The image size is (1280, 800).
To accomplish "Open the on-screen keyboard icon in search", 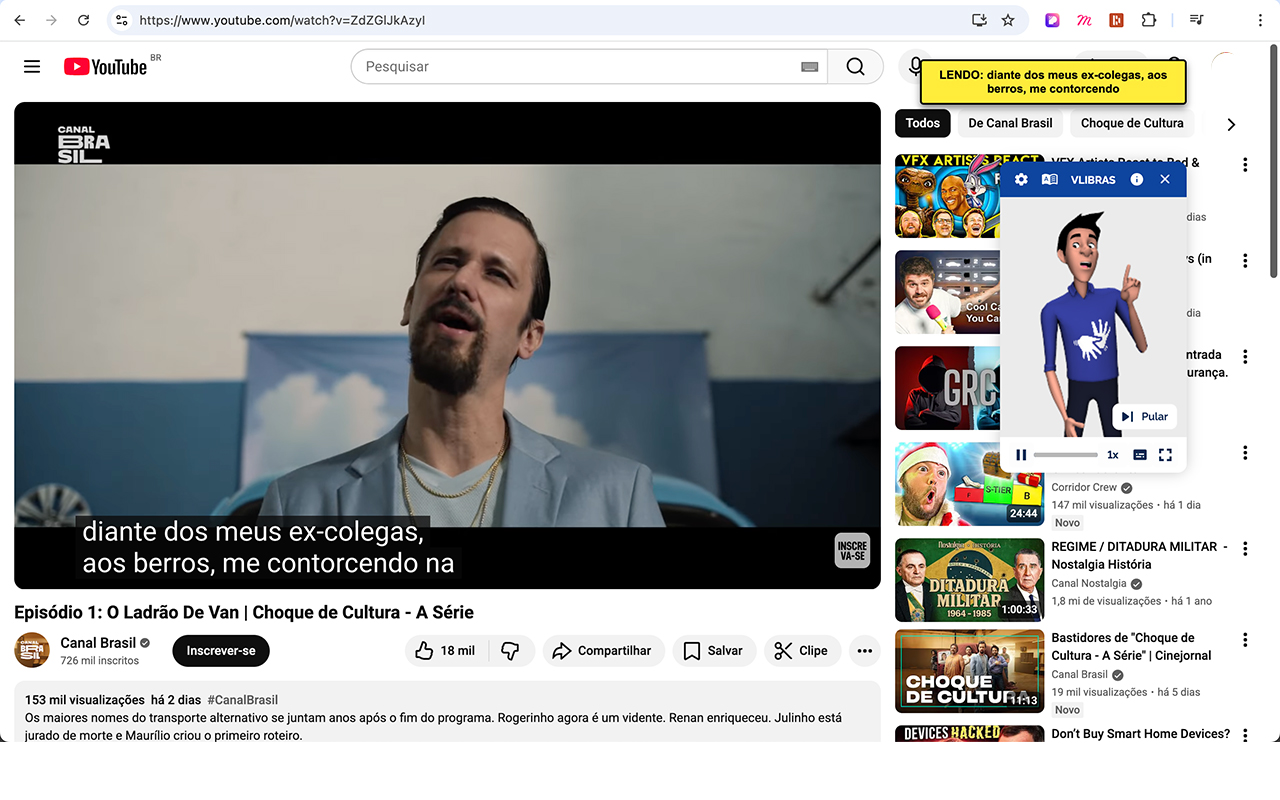I will point(810,67).
